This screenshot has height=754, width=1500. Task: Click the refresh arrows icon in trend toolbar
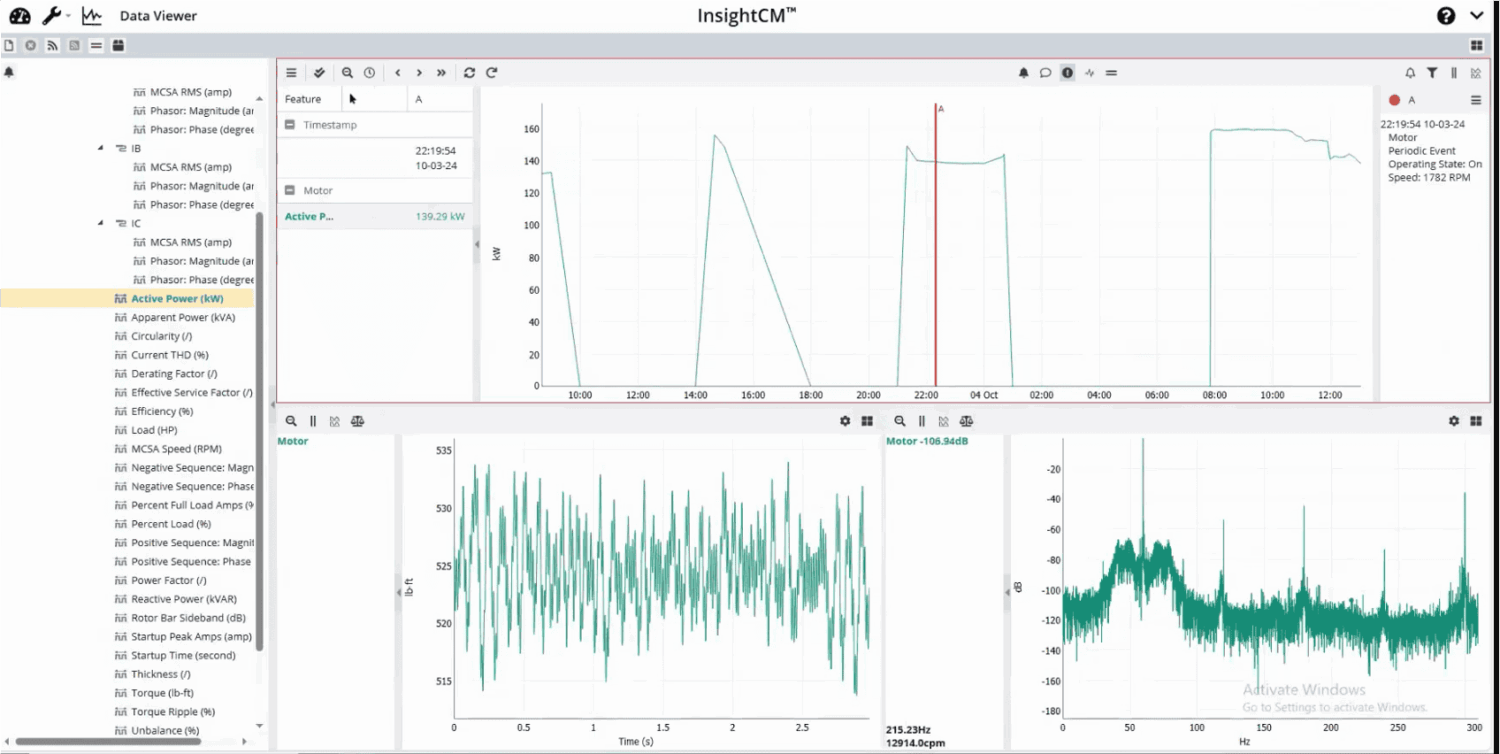tap(469, 73)
